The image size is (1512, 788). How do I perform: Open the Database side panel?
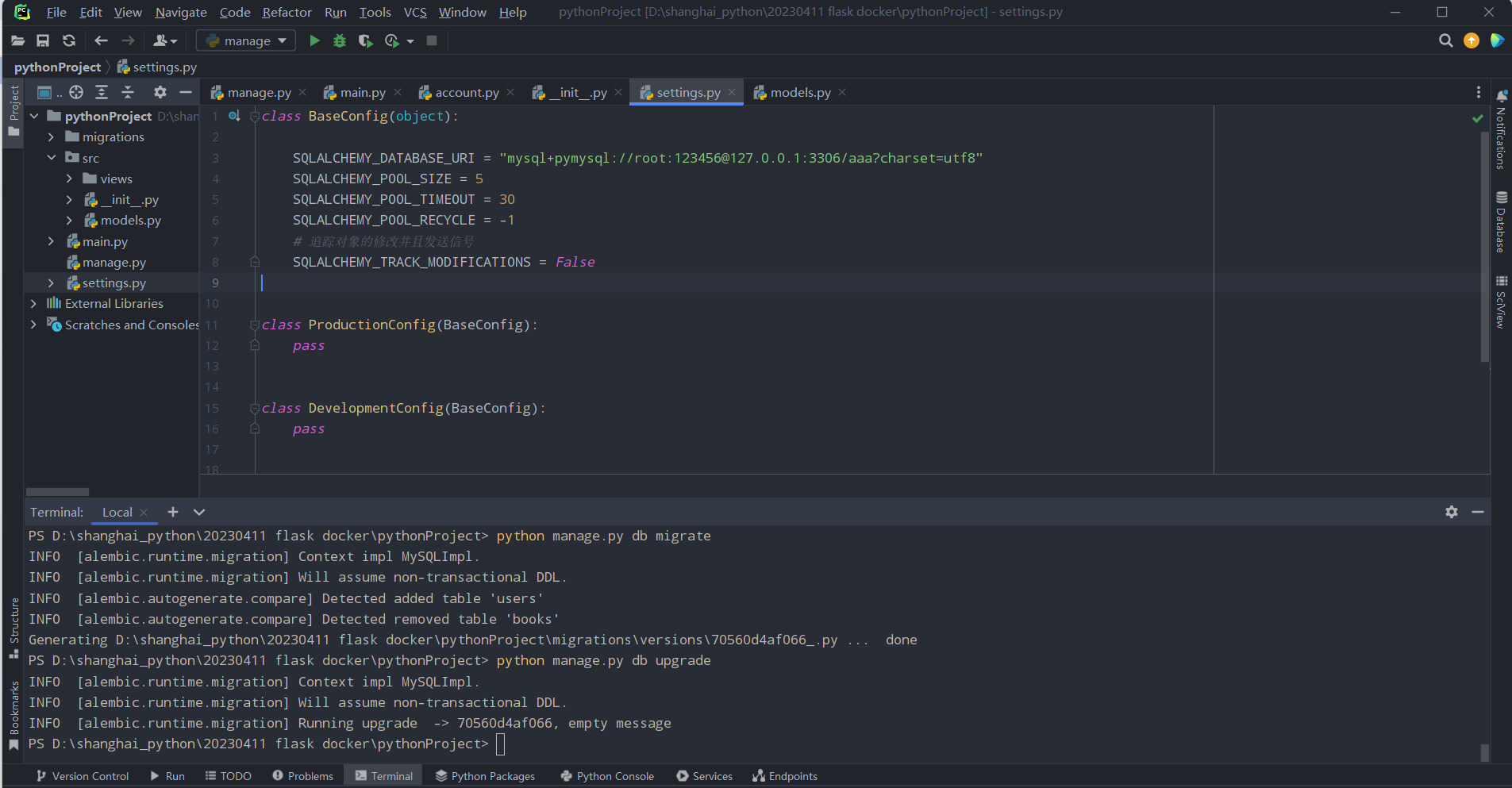tap(1501, 221)
